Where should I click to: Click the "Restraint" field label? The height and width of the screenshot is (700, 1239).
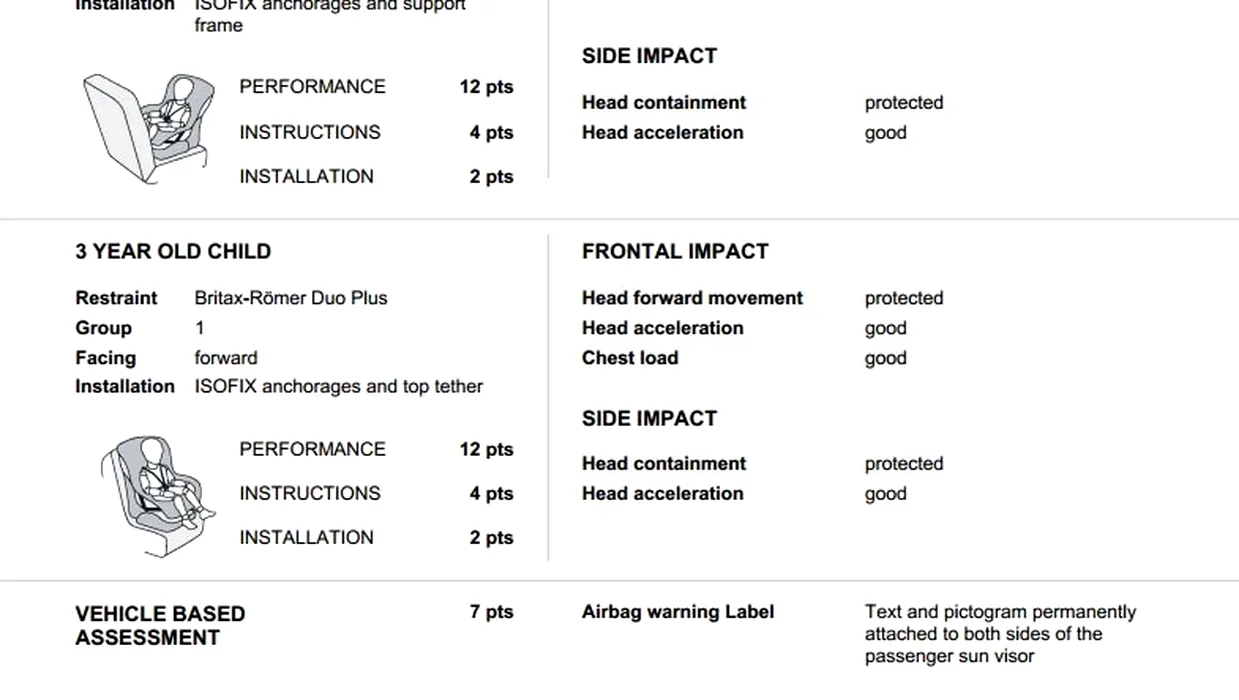pos(116,298)
